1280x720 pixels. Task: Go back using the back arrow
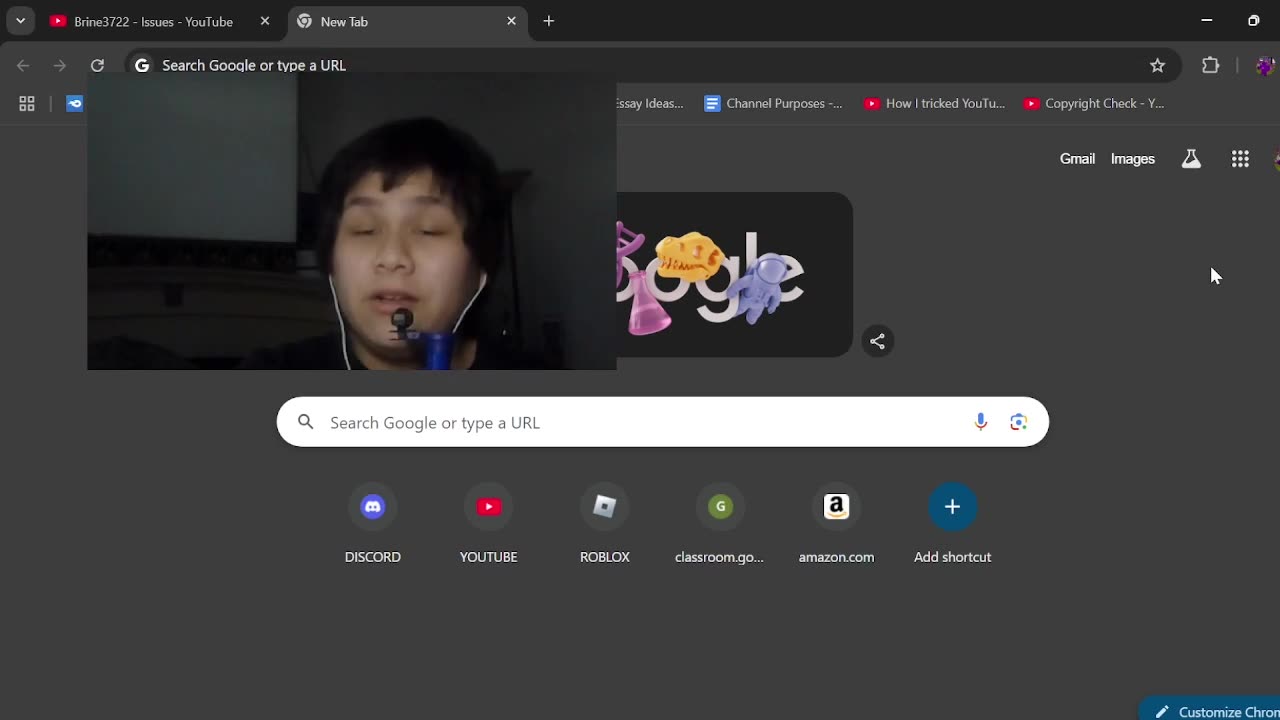tap(23, 65)
